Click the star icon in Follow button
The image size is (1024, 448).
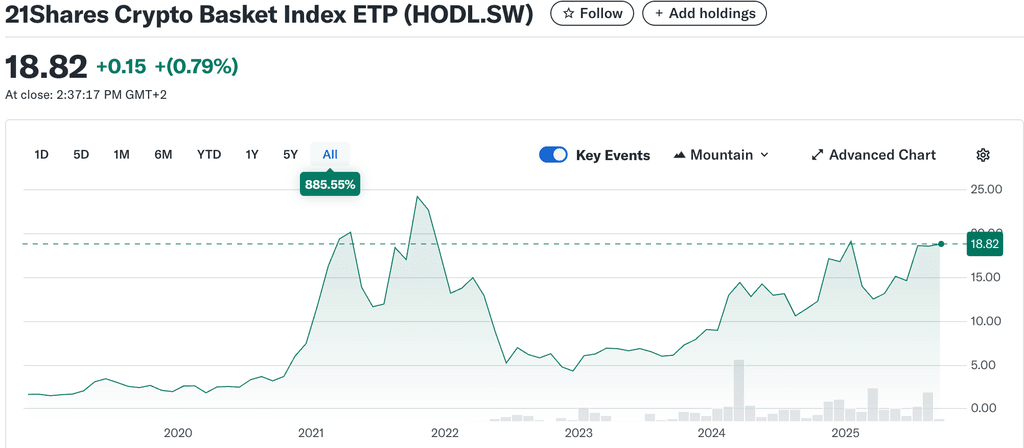tap(568, 13)
